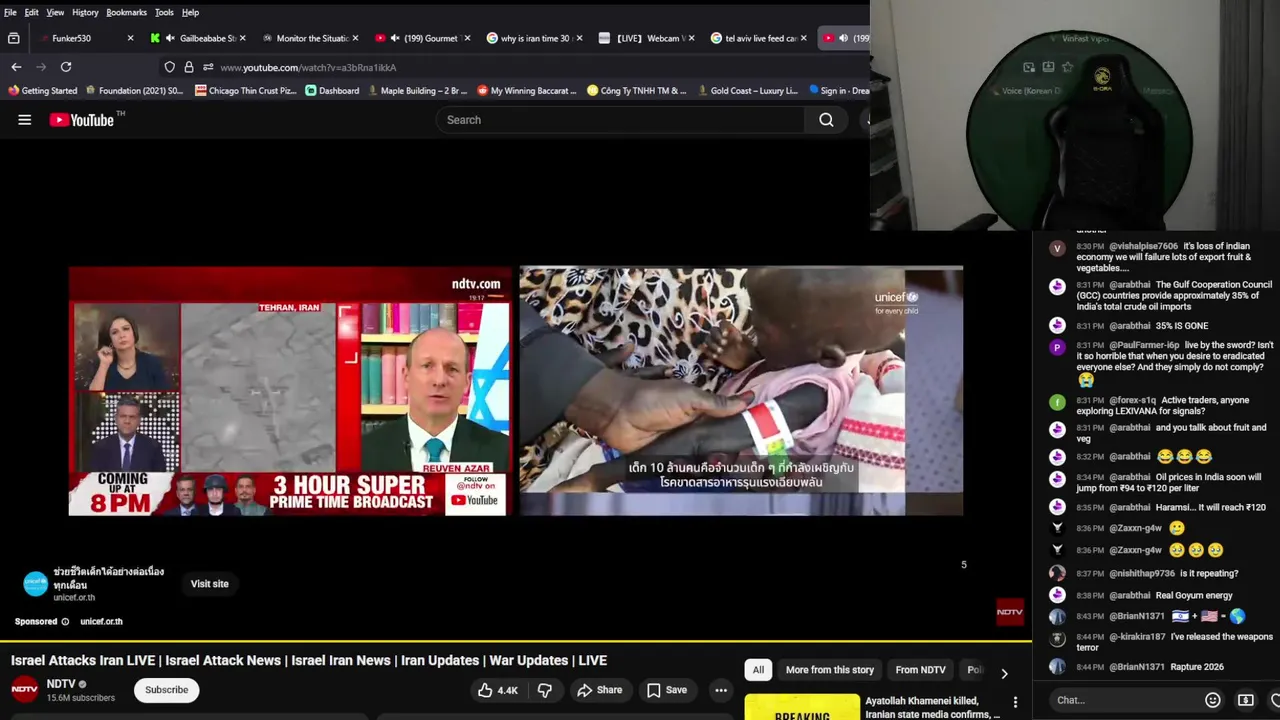The width and height of the screenshot is (1280, 720).
Task: Close the why is iran time tab
Action: (579, 38)
